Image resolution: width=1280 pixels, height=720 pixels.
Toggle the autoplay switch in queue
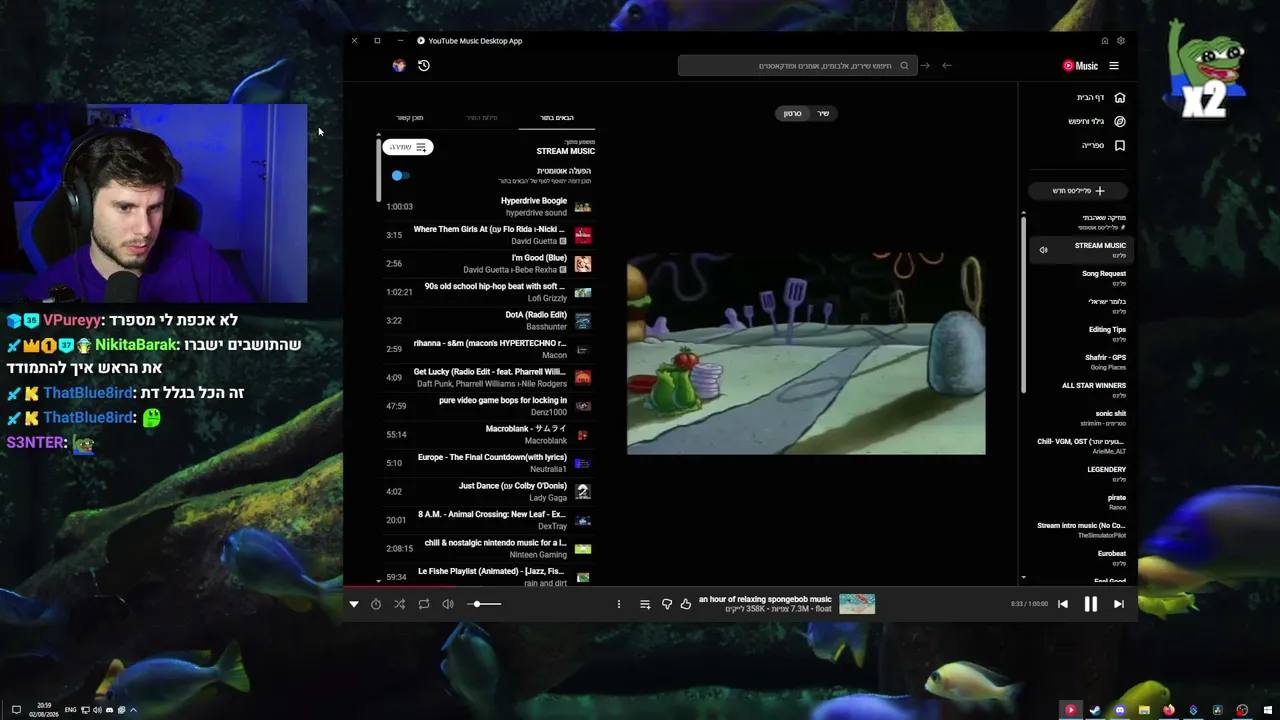tap(400, 175)
